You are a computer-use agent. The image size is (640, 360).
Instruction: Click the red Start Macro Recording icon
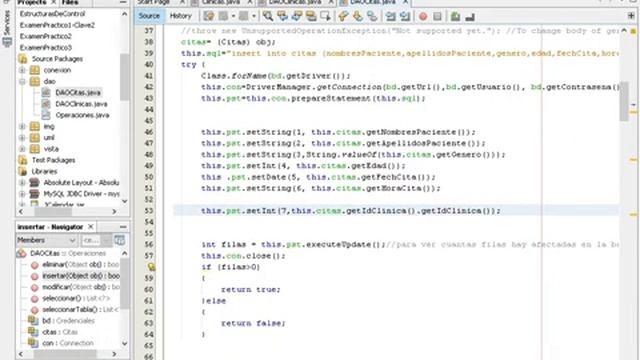[x=423, y=16]
